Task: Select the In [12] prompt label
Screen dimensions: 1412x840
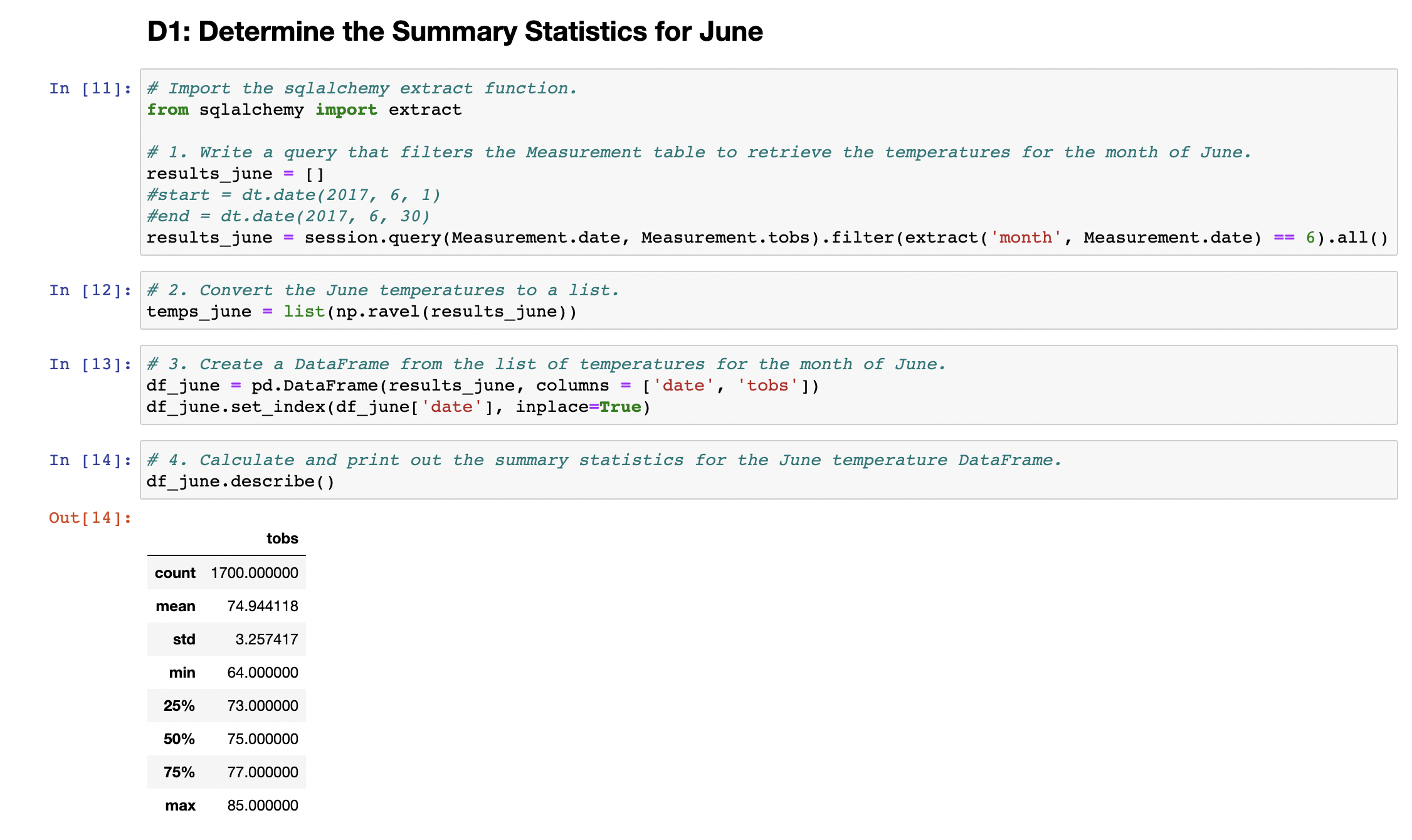Action: point(90,290)
